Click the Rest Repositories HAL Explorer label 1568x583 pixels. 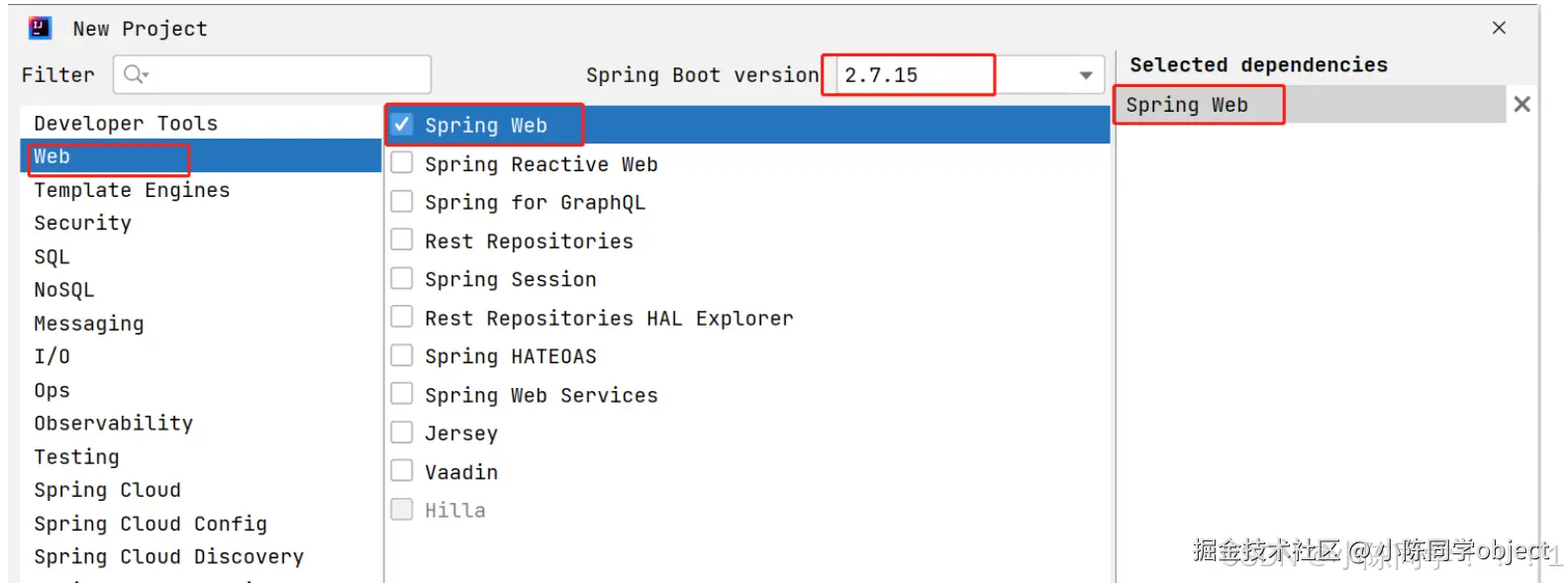[x=610, y=319]
